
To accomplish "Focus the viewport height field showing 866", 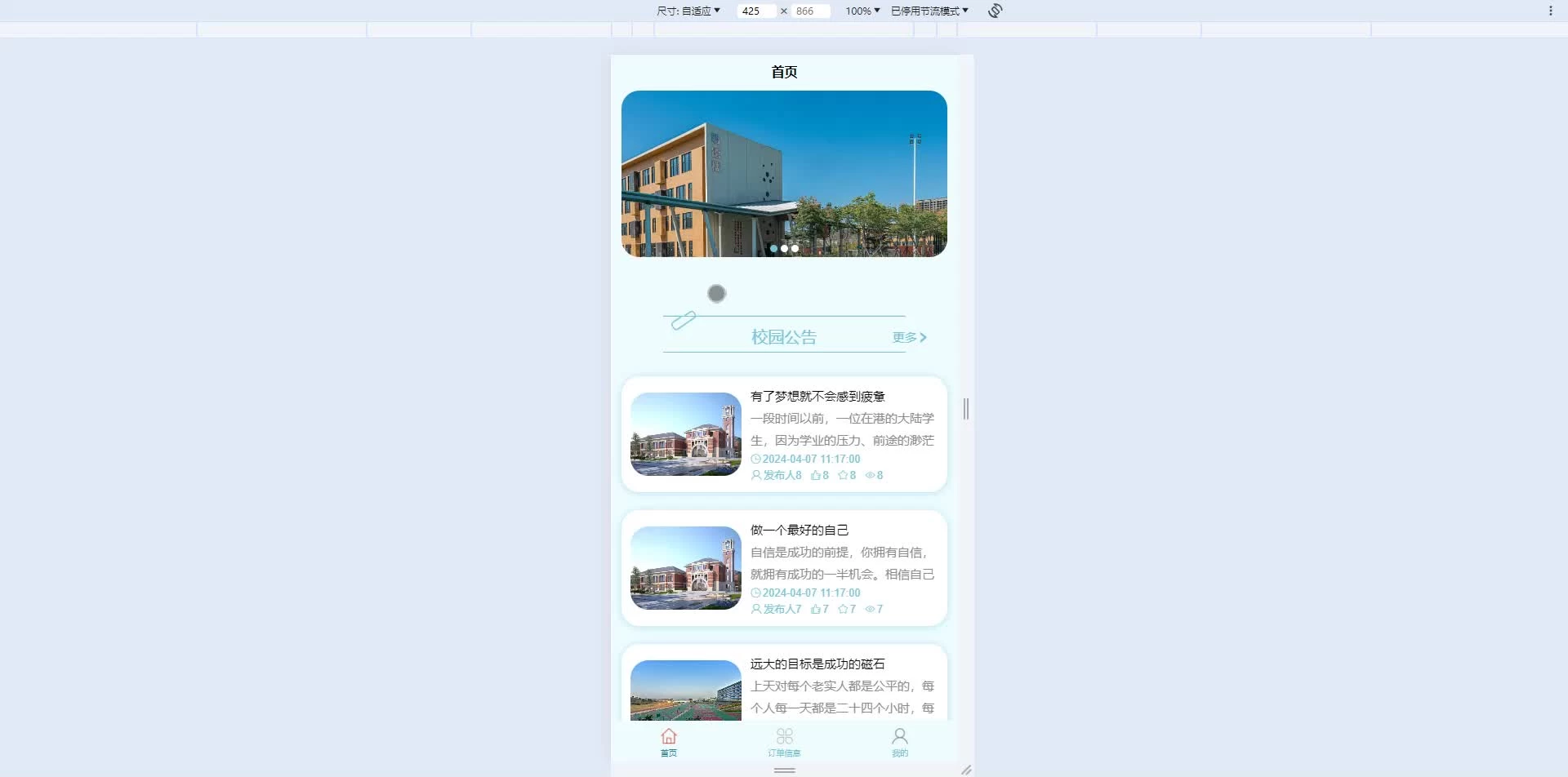I will coord(811,11).
